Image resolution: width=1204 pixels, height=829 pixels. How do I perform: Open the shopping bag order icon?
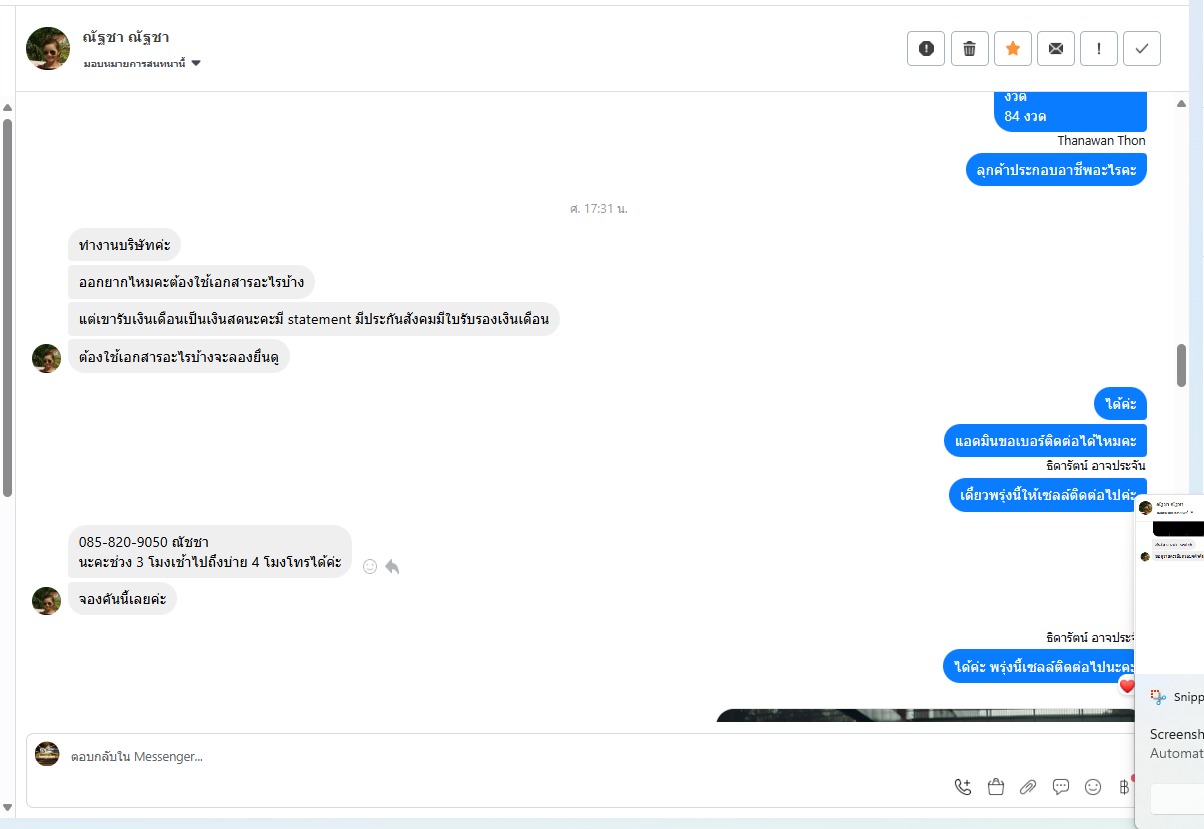(995, 787)
